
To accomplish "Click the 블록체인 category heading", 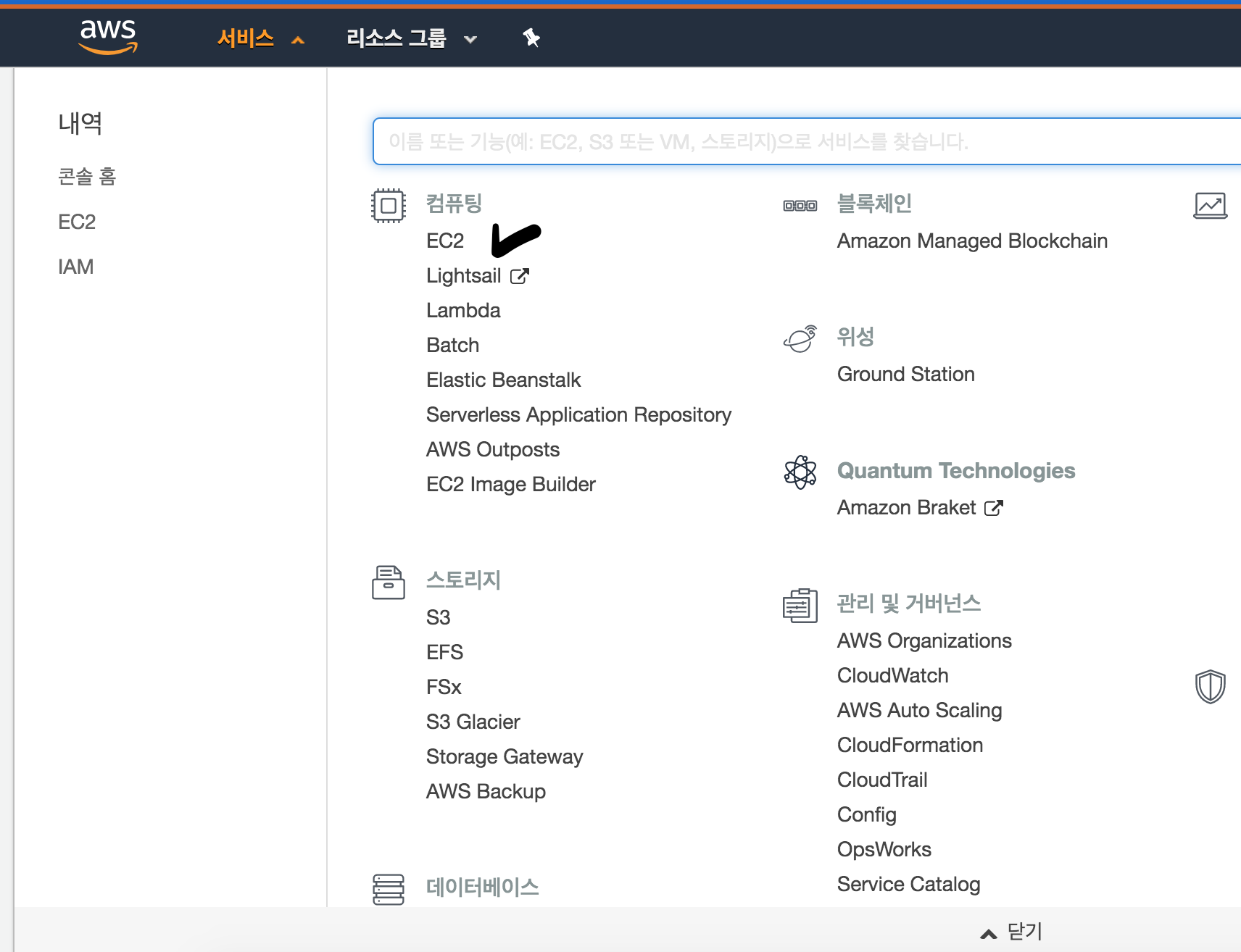I will [x=875, y=204].
